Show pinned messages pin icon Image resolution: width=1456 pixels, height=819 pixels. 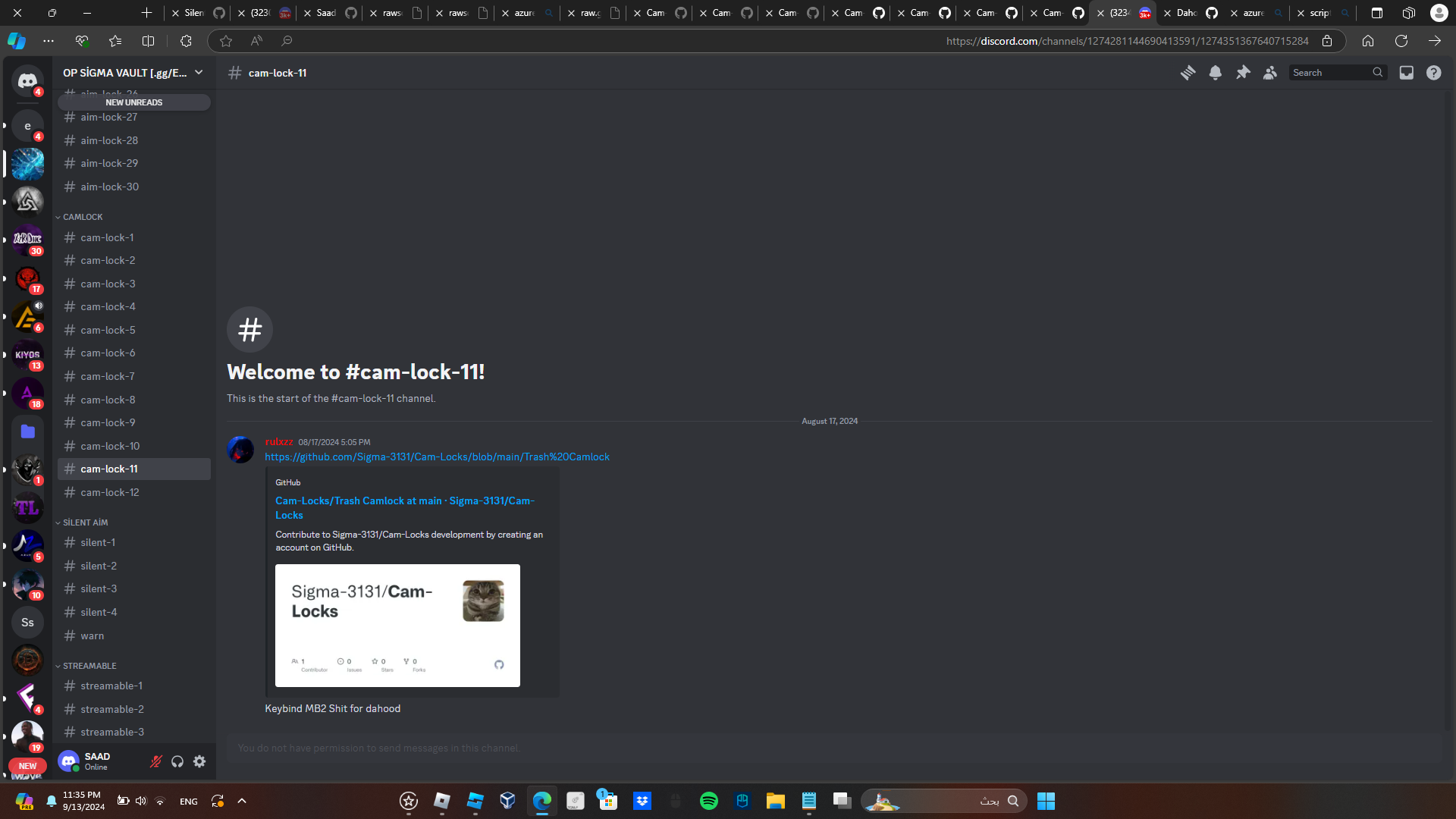click(x=1243, y=73)
